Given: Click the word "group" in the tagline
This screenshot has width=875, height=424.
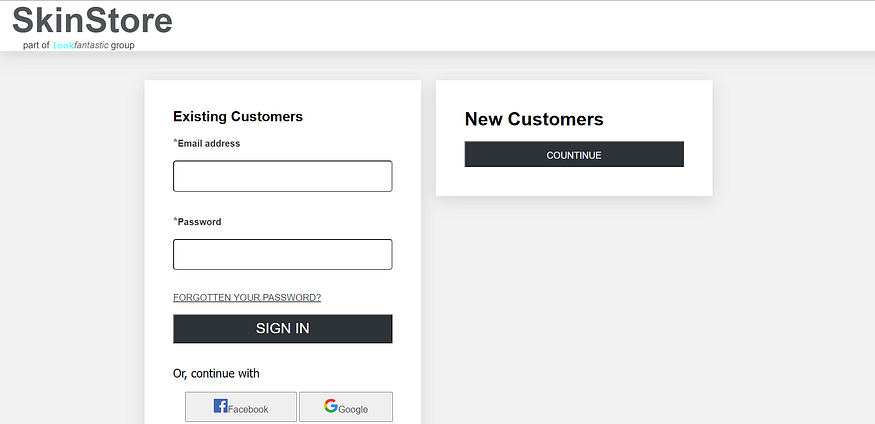Looking at the screenshot, I should click(123, 45).
